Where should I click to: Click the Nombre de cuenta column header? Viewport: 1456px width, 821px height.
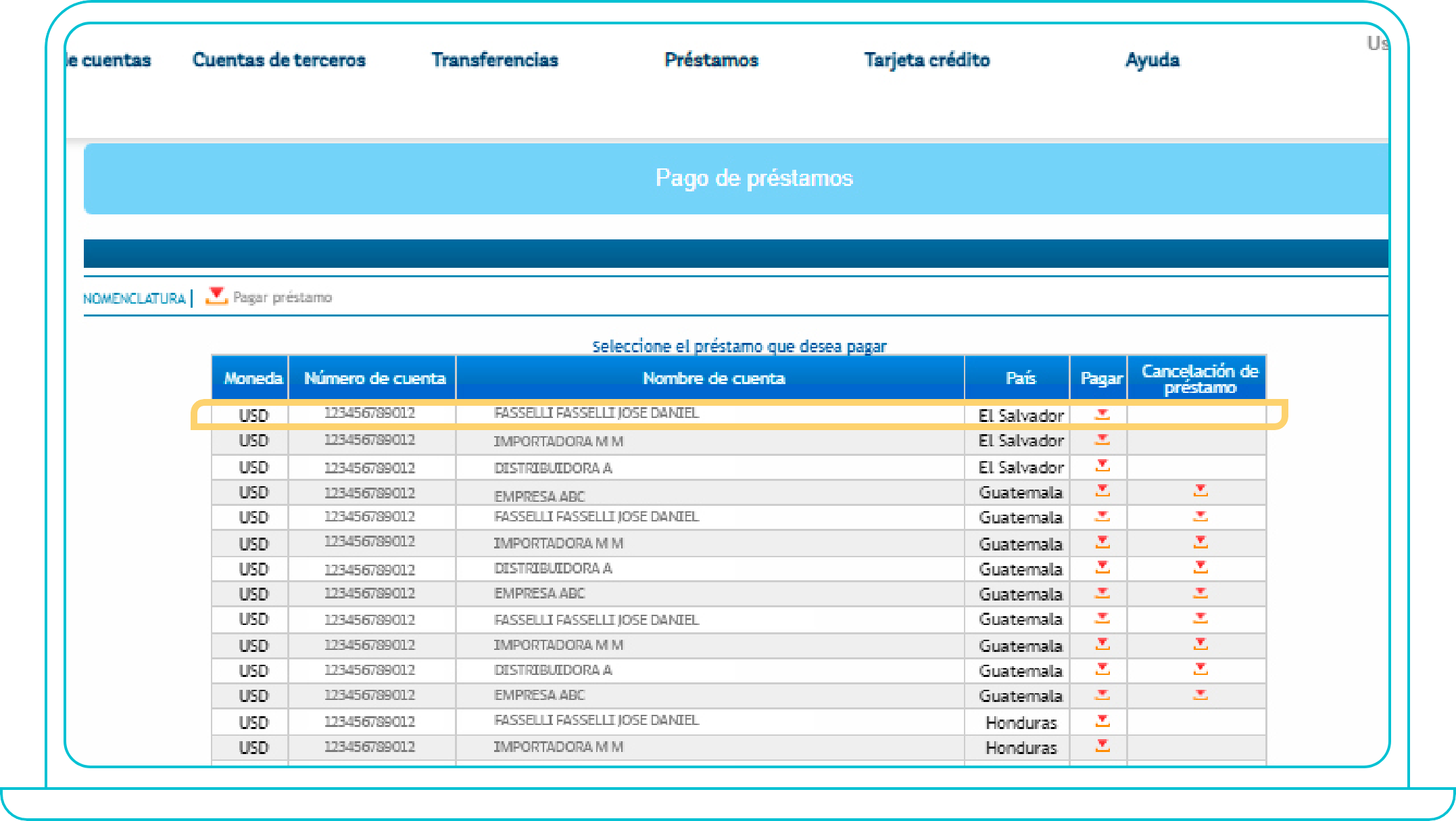714,378
